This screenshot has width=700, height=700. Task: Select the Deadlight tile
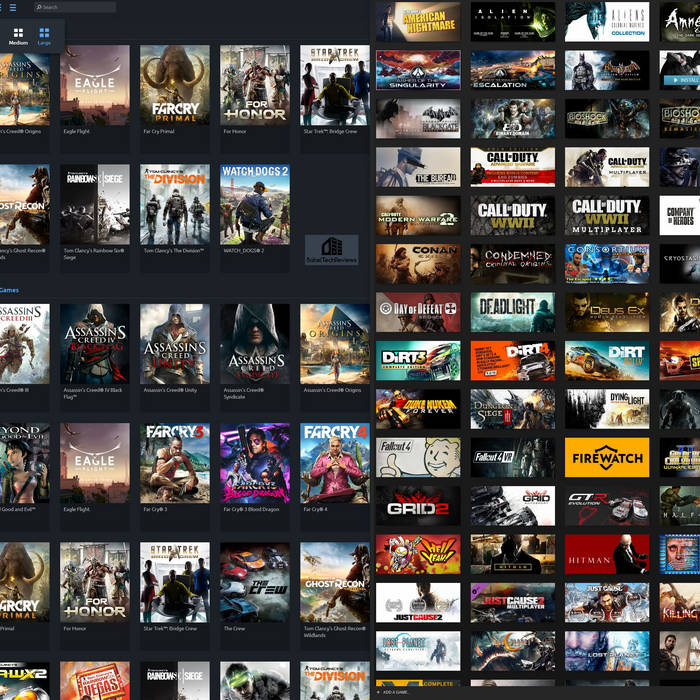(x=512, y=312)
